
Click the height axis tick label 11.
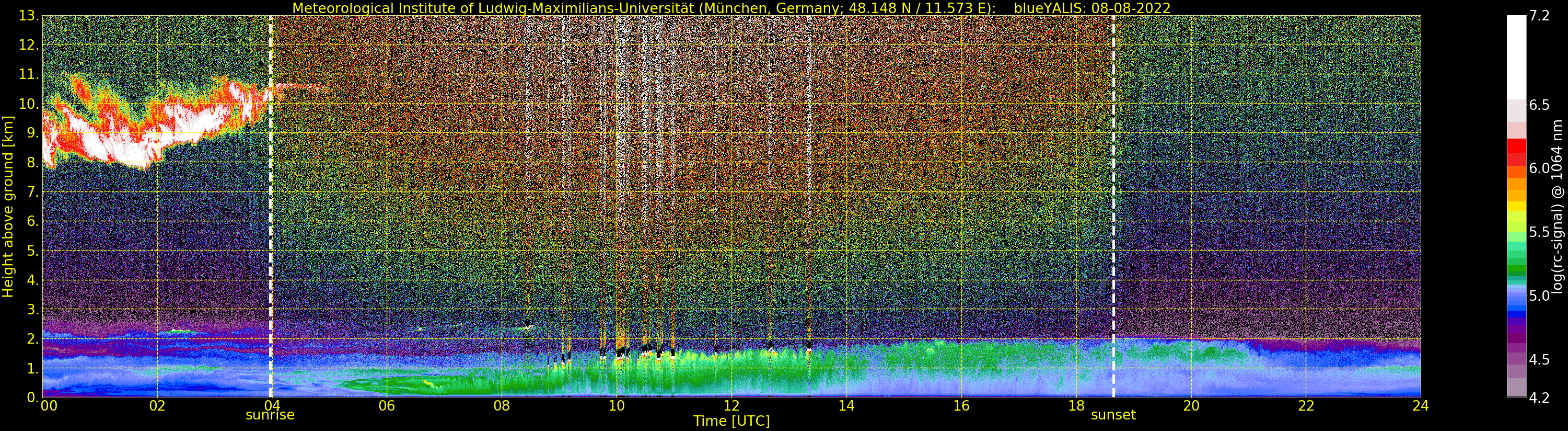click(28, 74)
